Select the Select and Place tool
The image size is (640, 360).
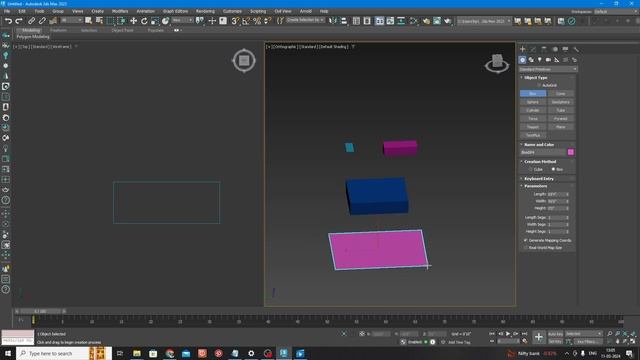pos(165,21)
